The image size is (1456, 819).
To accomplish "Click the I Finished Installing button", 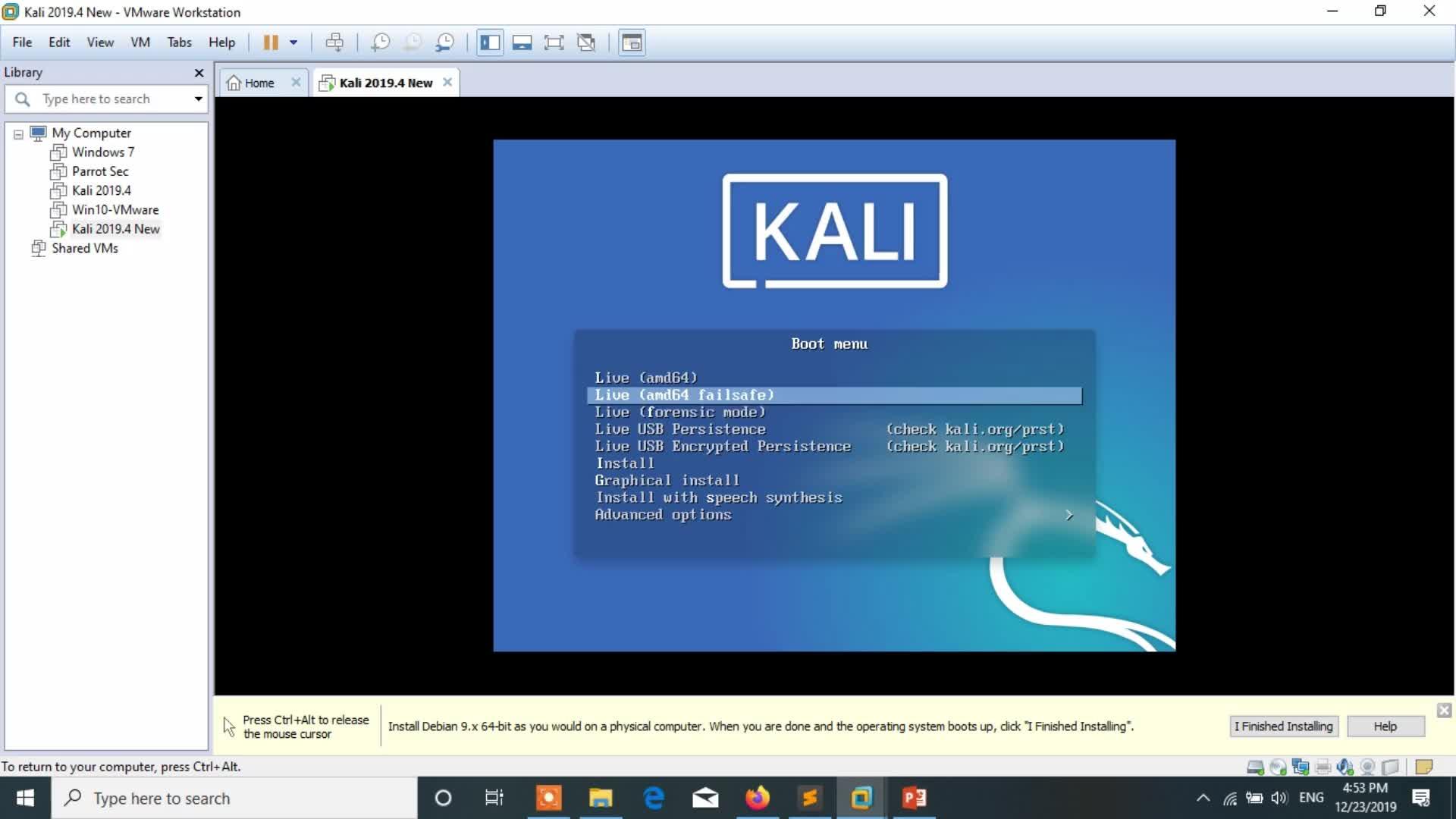I will (x=1284, y=726).
